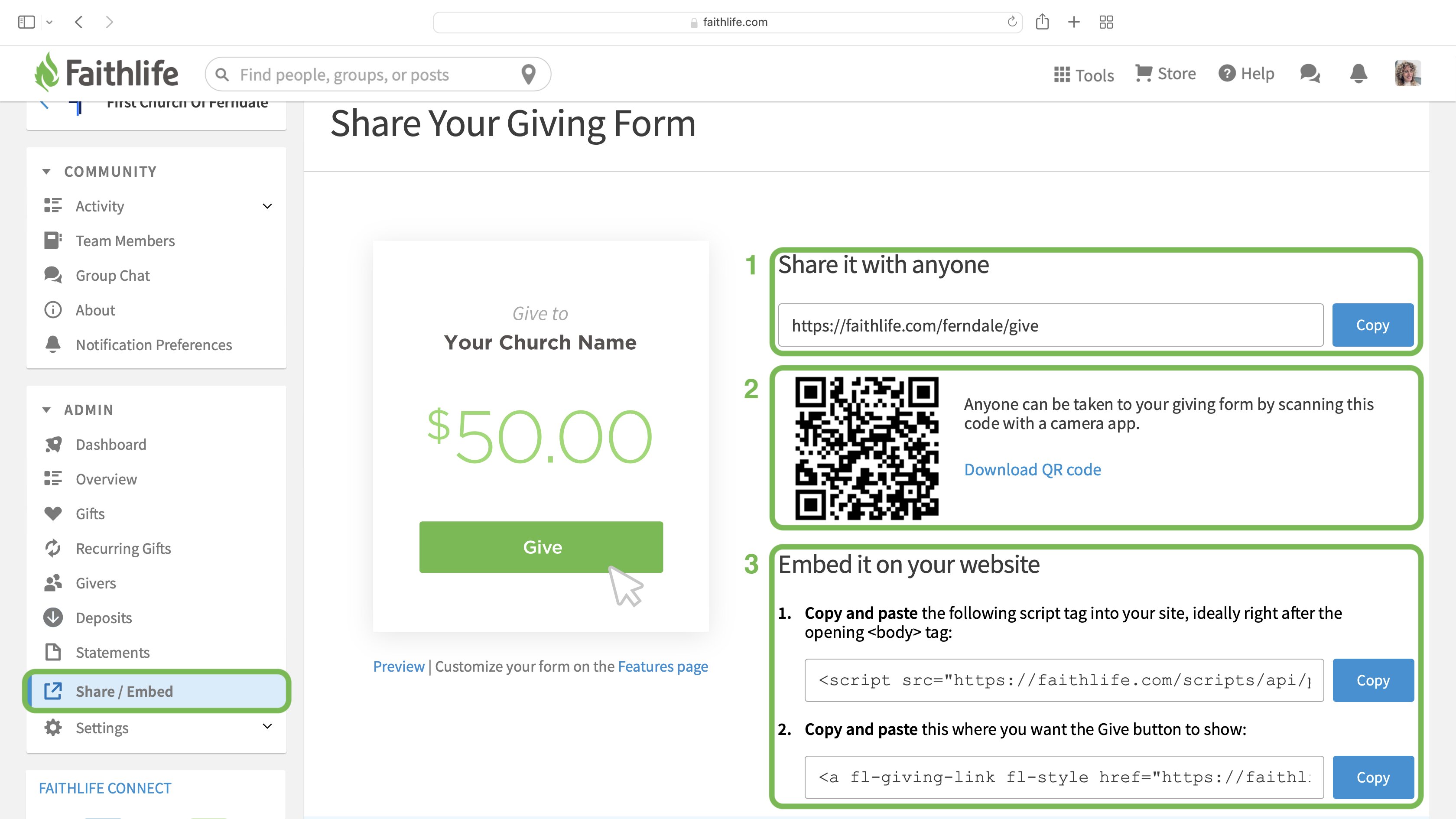This screenshot has width=1456, height=819.
Task: Click Download QR code link
Action: pyautogui.click(x=1032, y=469)
